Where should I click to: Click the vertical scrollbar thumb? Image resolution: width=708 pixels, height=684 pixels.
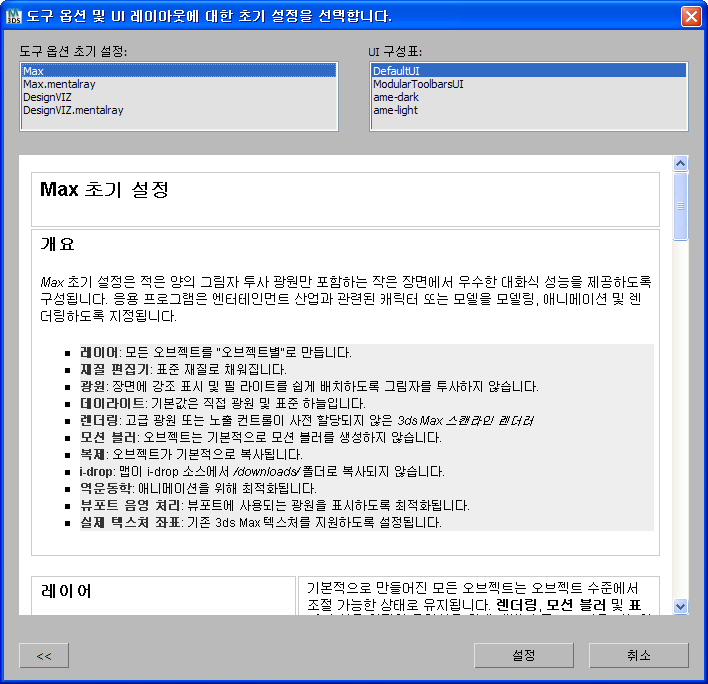point(680,206)
